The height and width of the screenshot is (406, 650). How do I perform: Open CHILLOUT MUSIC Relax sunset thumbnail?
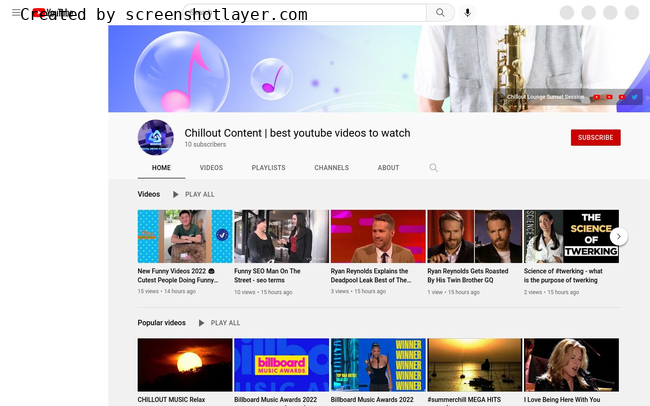[x=185, y=365]
